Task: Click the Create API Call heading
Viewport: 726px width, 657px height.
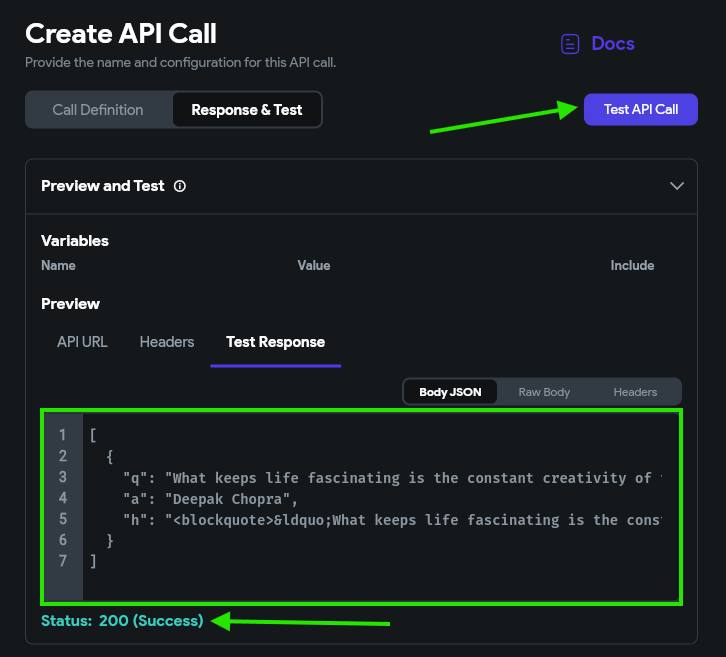Action: [x=121, y=34]
